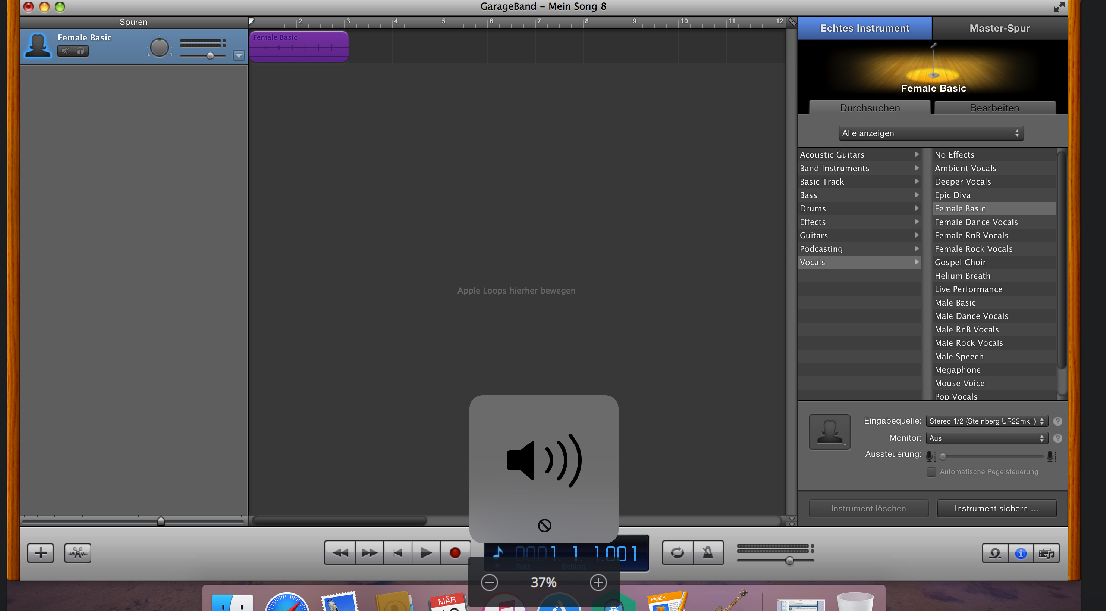Screen dimensions: 1106x611
Task: Click the timeline's horizontal scrollbar
Action: pyautogui.click(x=339, y=521)
